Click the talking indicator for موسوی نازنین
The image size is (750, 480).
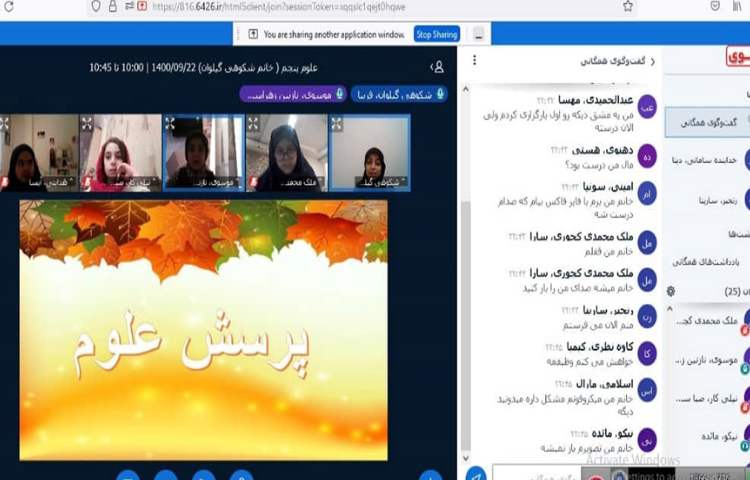point(293,95)
